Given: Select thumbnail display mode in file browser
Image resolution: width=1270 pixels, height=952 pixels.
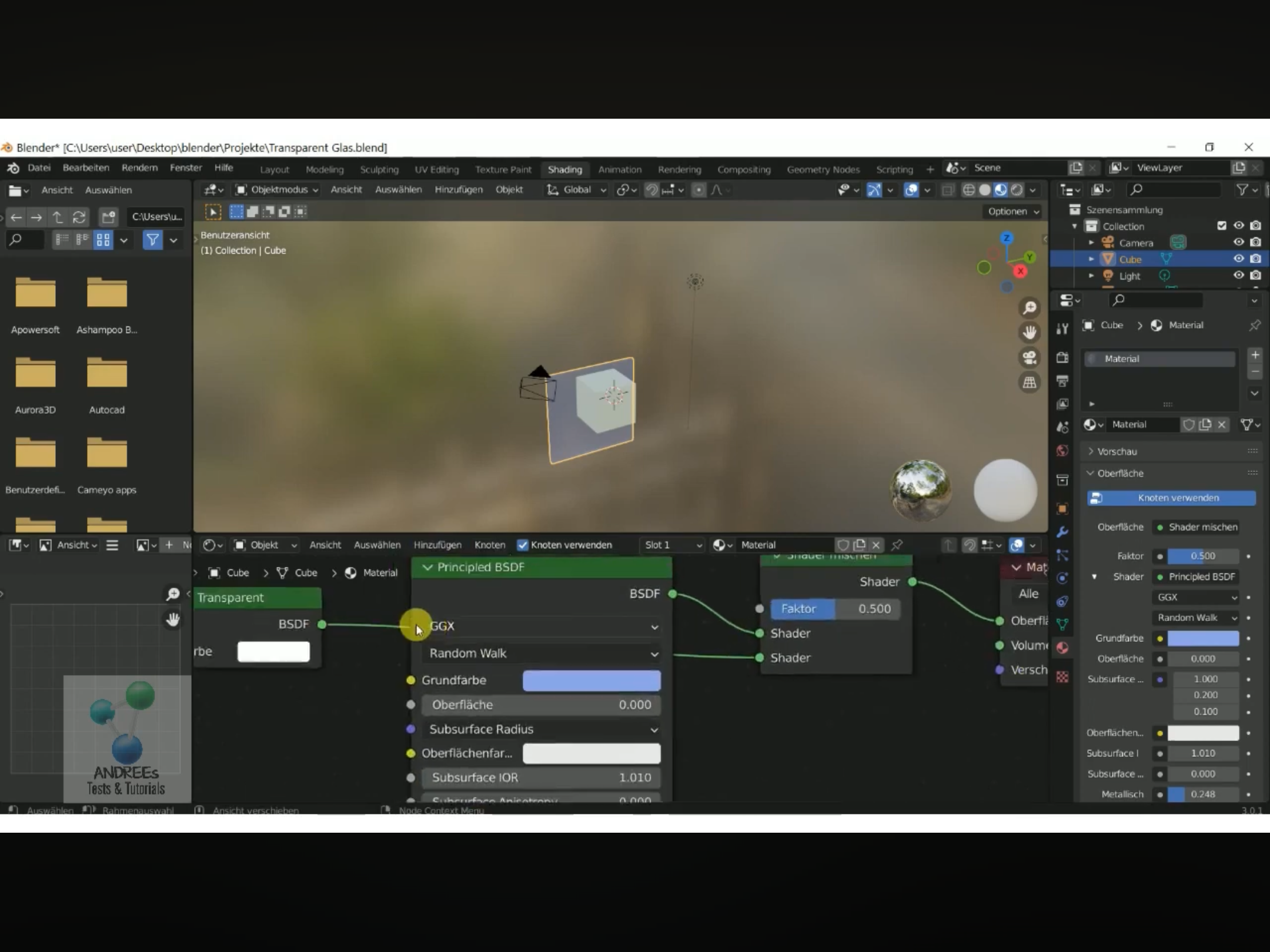Looking at the screenshot, I should tap(103, 240).
